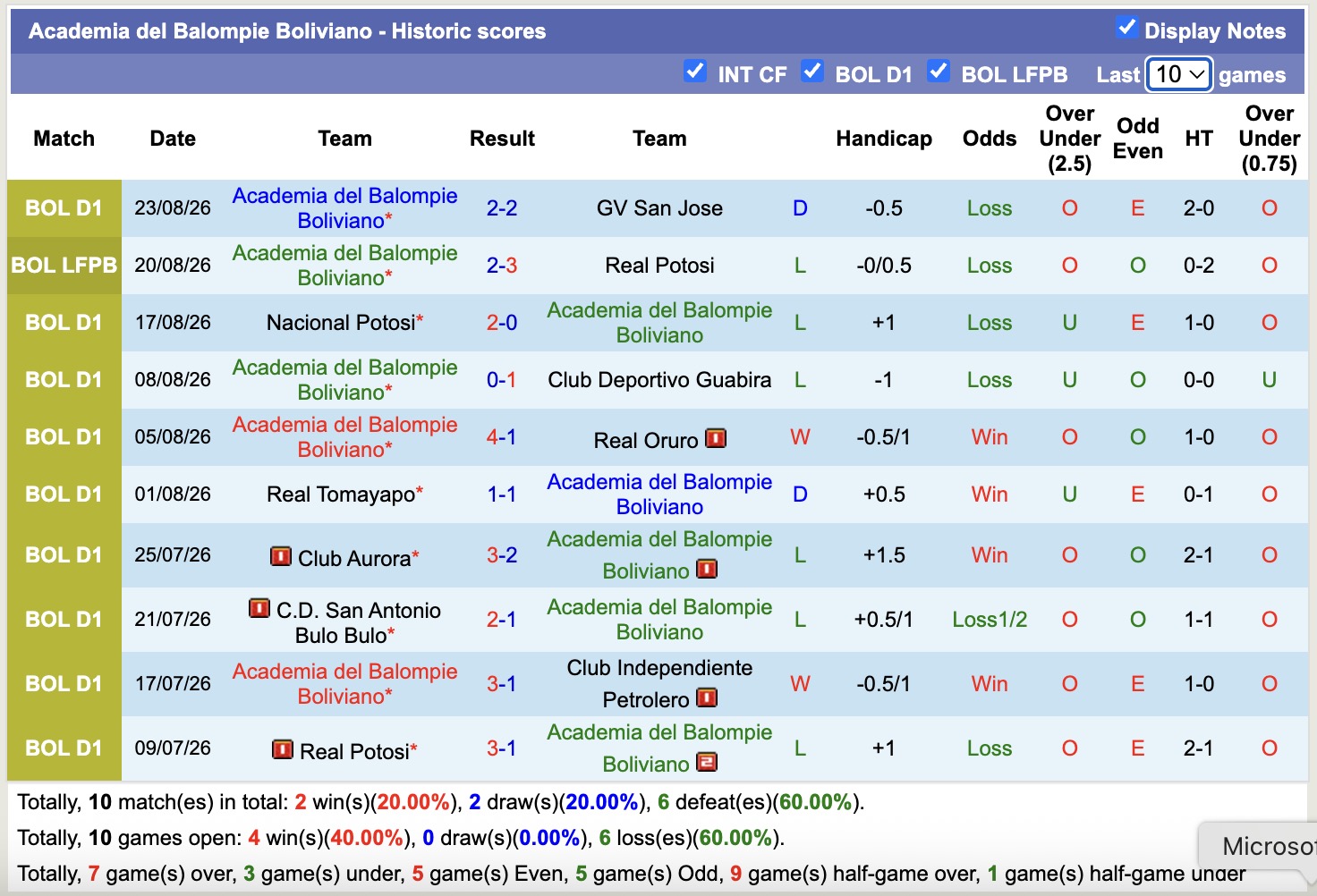Open the 3-1 result in the 09/07/26 row
Viewport: 1317px width, 896px height.
tap(502, 748)
